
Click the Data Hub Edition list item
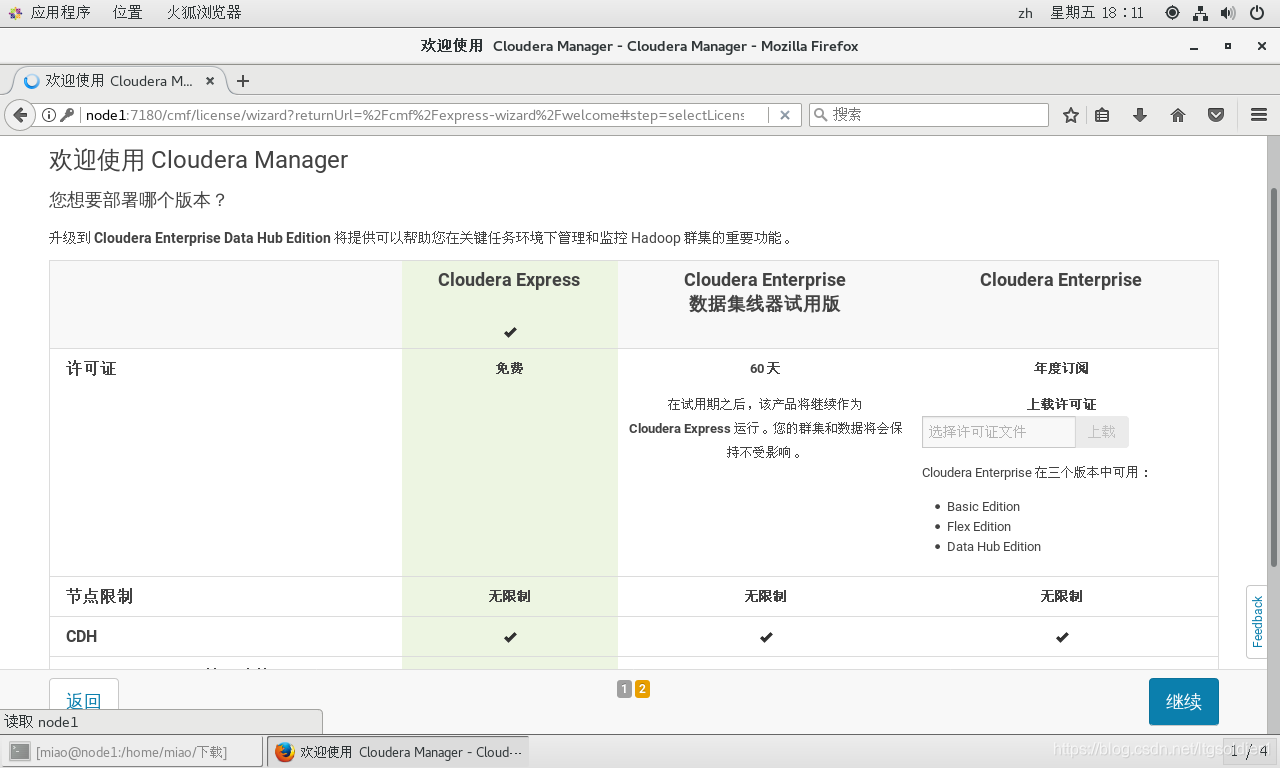[993, 546]
